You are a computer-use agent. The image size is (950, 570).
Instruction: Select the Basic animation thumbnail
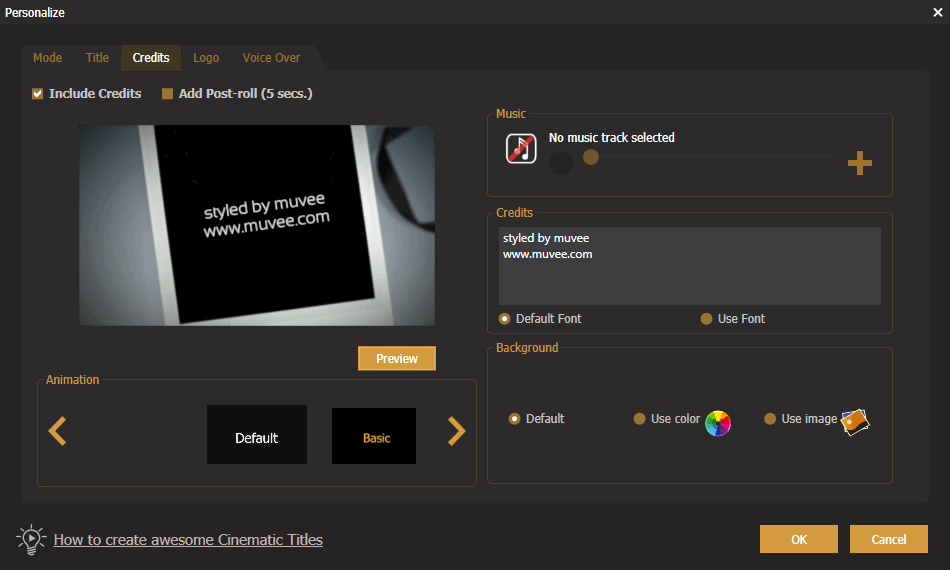point(374,436)
